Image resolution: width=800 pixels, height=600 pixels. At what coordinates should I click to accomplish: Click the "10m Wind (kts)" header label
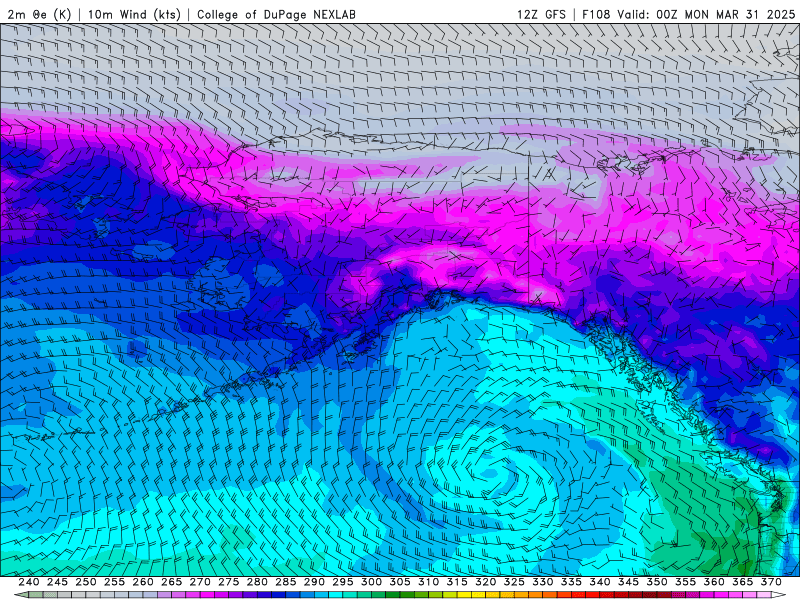134,14
